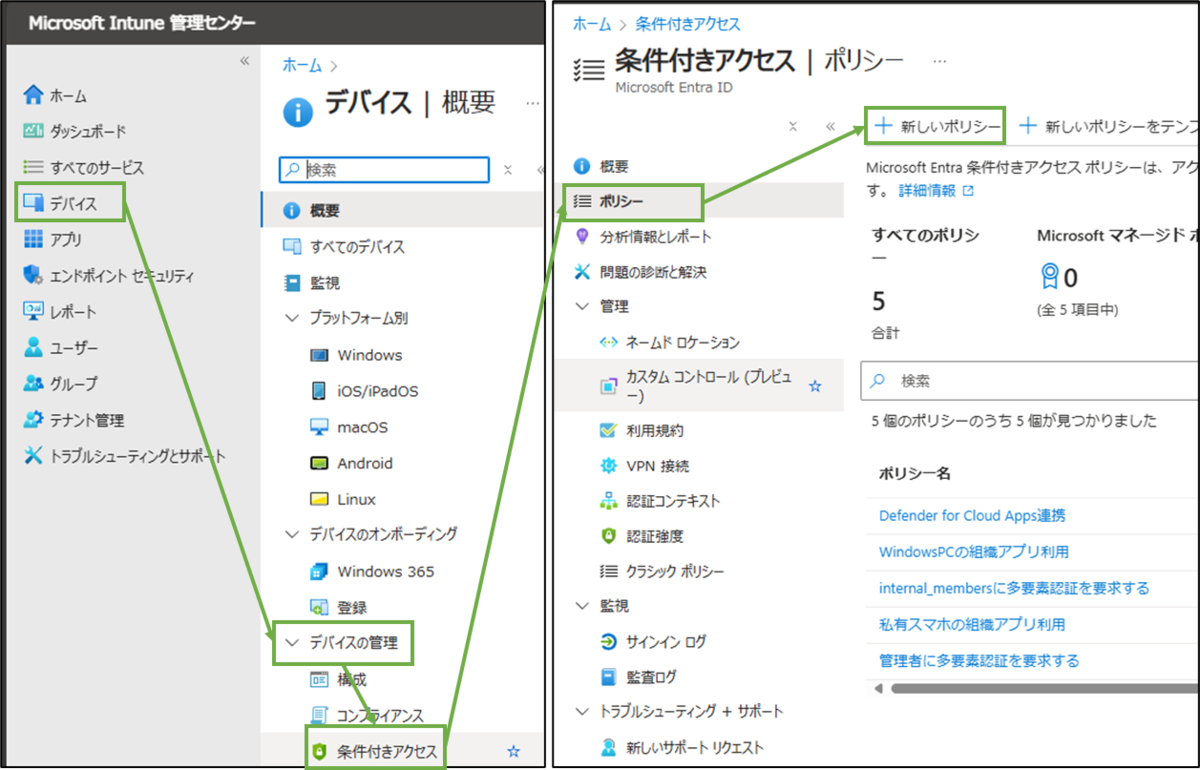Open Endpoint security (エンドポイント セキュリティ) shield icon
The width and height of the screenshot is (1200, 770).
33,275
